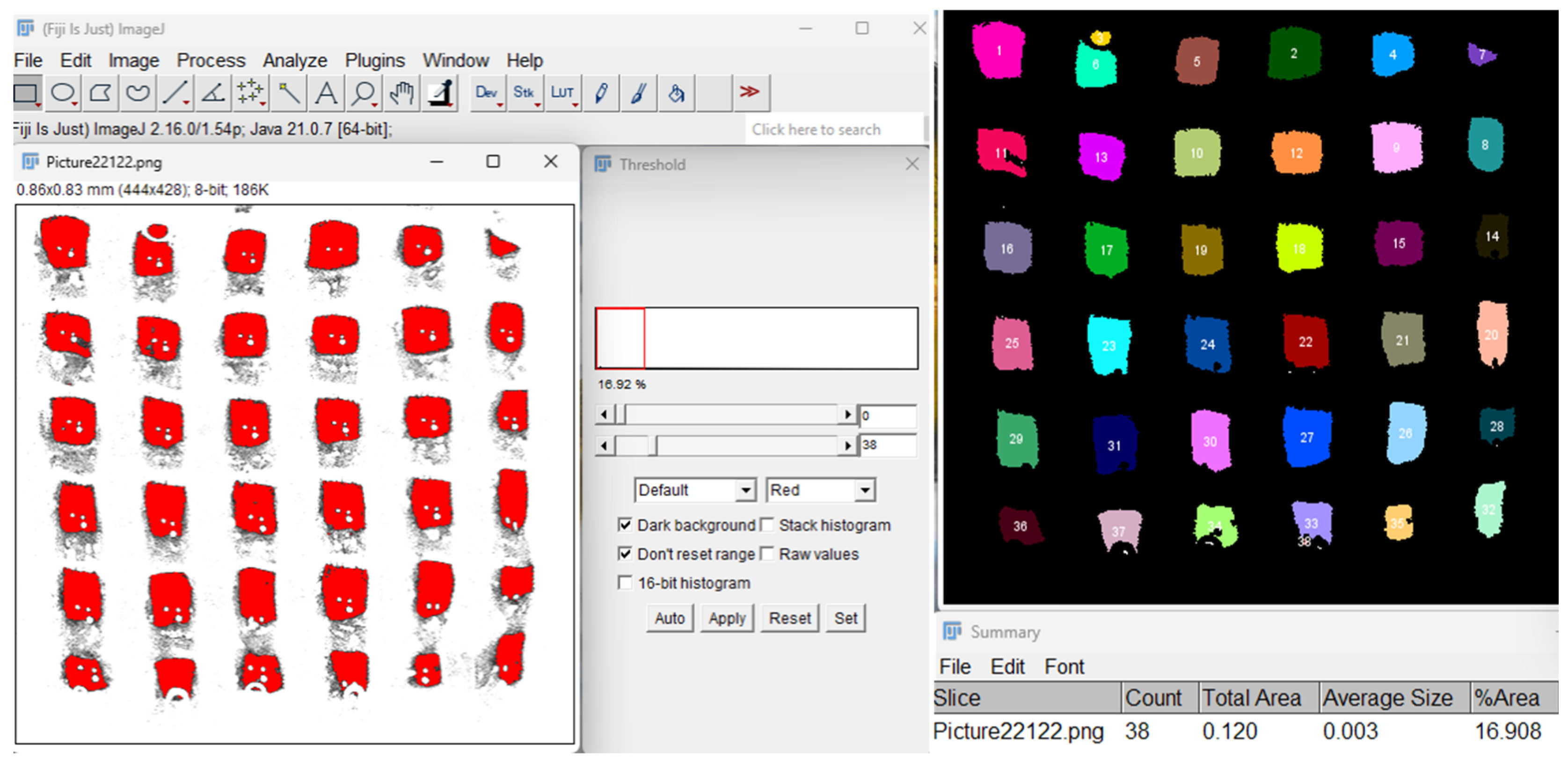
Task: Activate the Wand tracing tool
Action: click(289, 93)
